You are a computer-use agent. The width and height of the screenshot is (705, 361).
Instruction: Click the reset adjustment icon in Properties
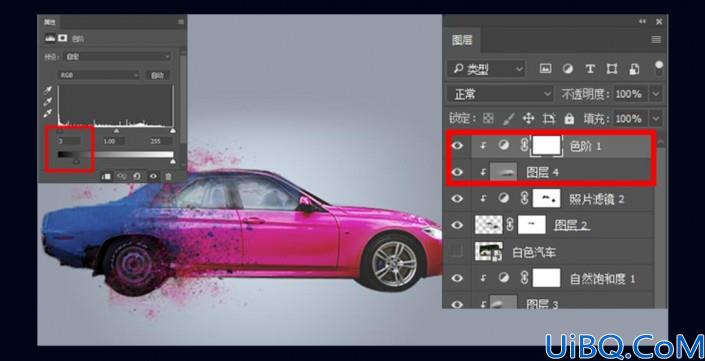[137, 176]
